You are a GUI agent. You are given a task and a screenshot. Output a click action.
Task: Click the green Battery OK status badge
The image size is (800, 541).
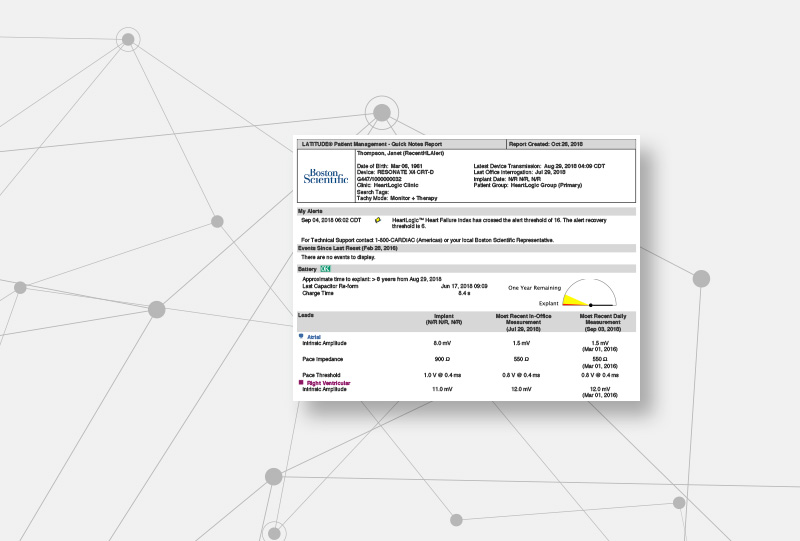[325, 269]
